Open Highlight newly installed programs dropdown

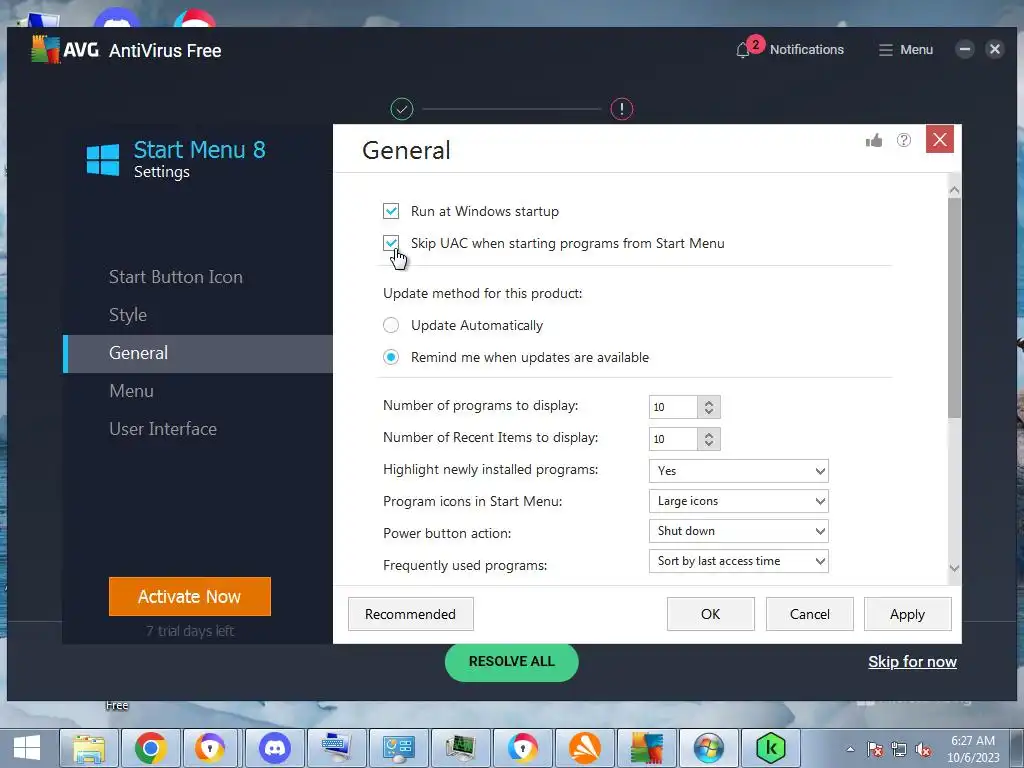pyautogui.click(x=739, y=471)
